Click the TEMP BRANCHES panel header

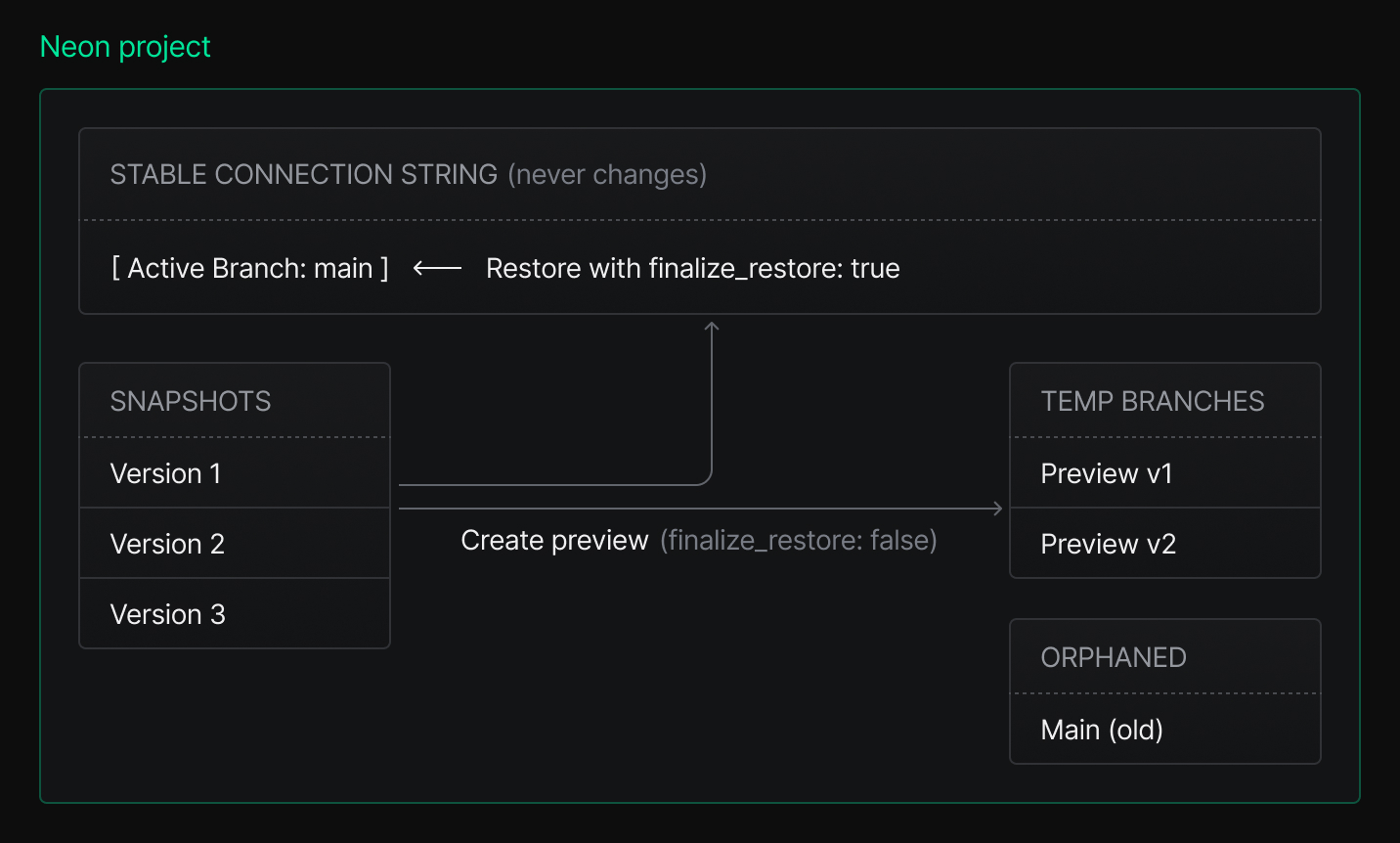pyautogui.click(x=1153, y=401)
